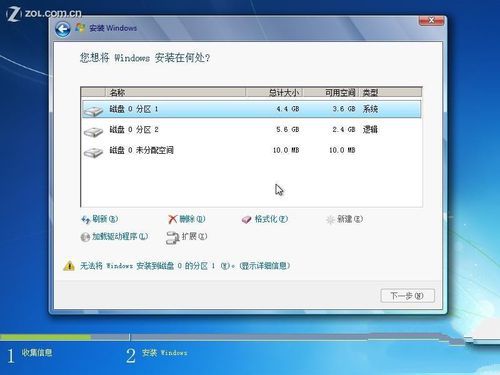Sort by the 类型 column header
The width and height of the screenshot is (500, 375).
(390, 92)
